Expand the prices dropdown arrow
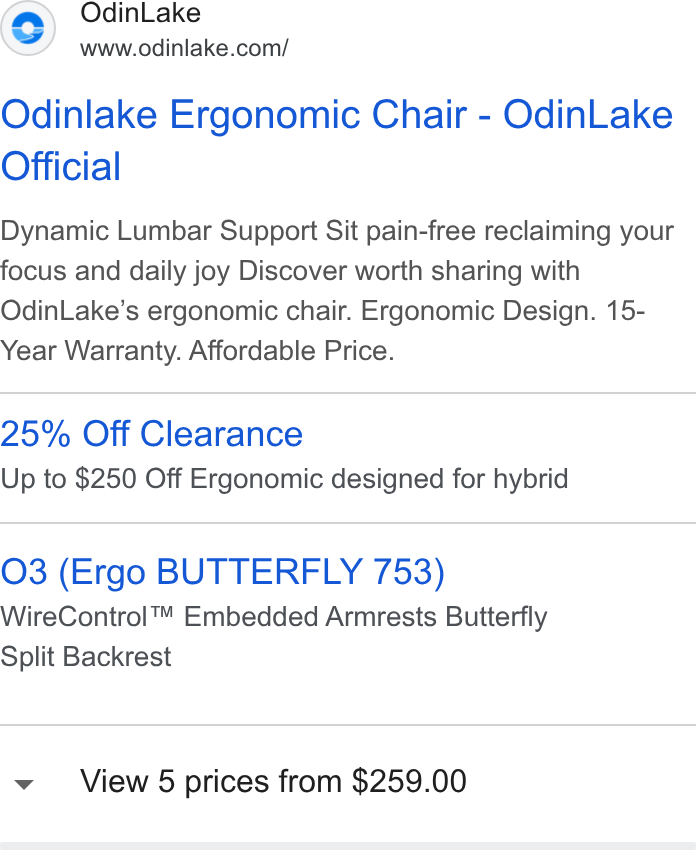Viewport: 696px width, 850px height. coord(24,784)
